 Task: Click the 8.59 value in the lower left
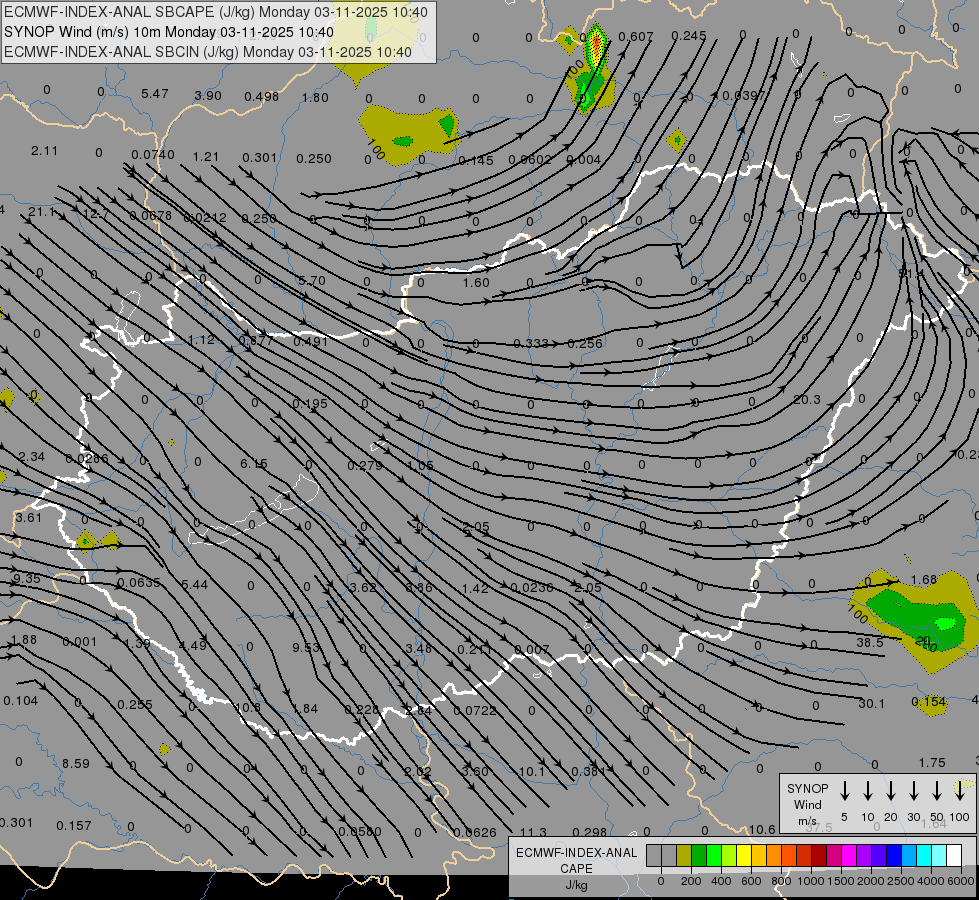tap(76, 763)
